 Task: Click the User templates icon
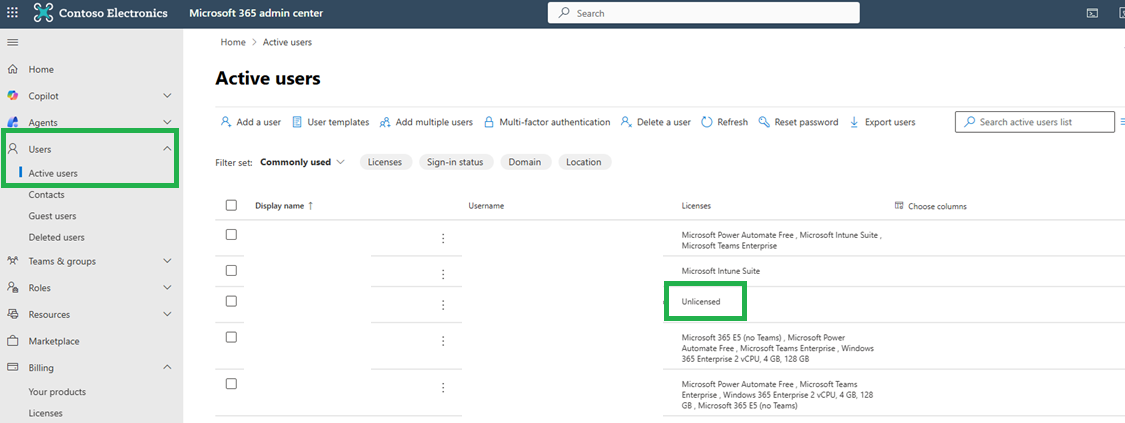coord(297,122)
